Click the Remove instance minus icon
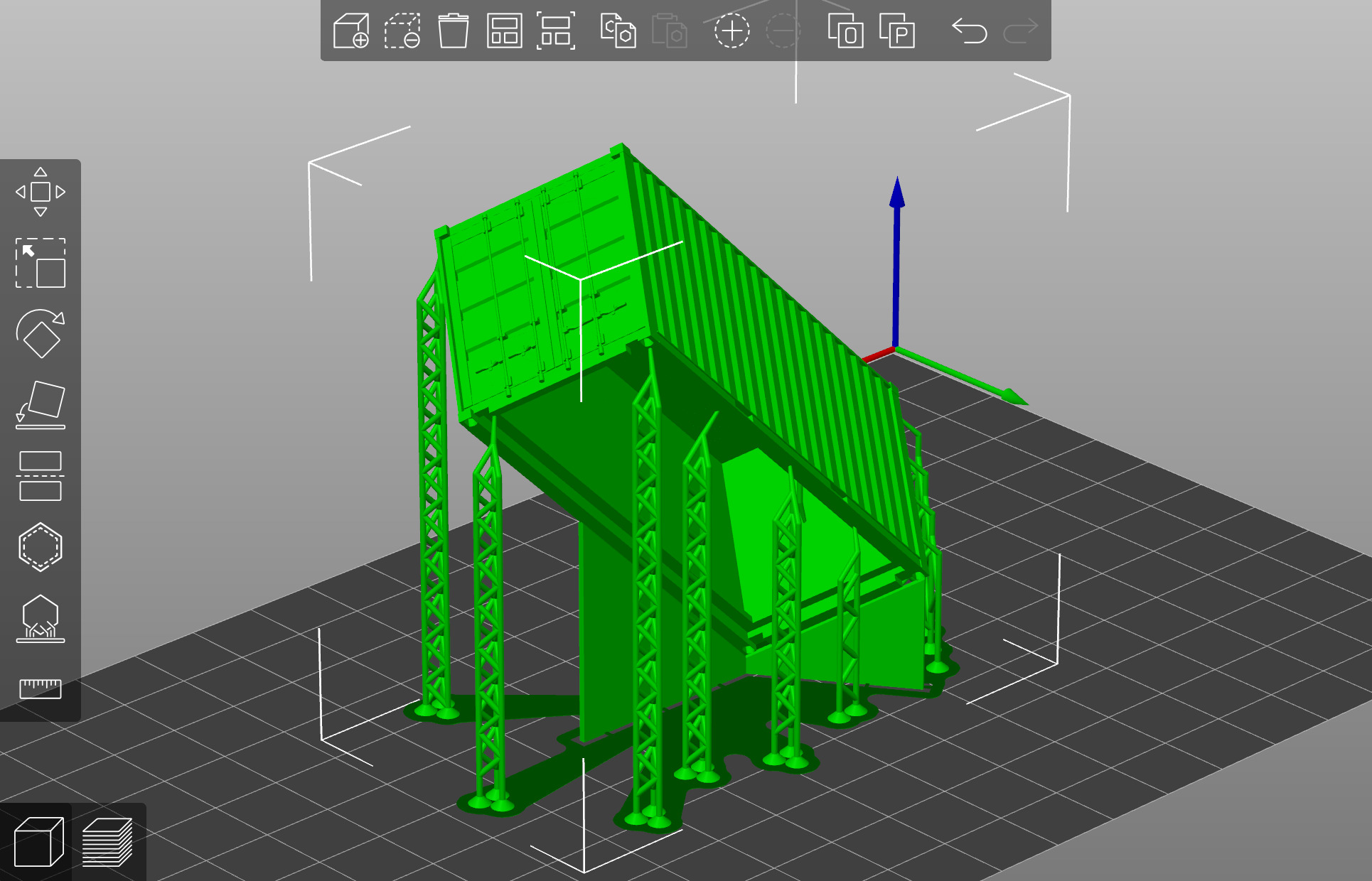Screen dimensions: 1372x881 coord(783,31)
